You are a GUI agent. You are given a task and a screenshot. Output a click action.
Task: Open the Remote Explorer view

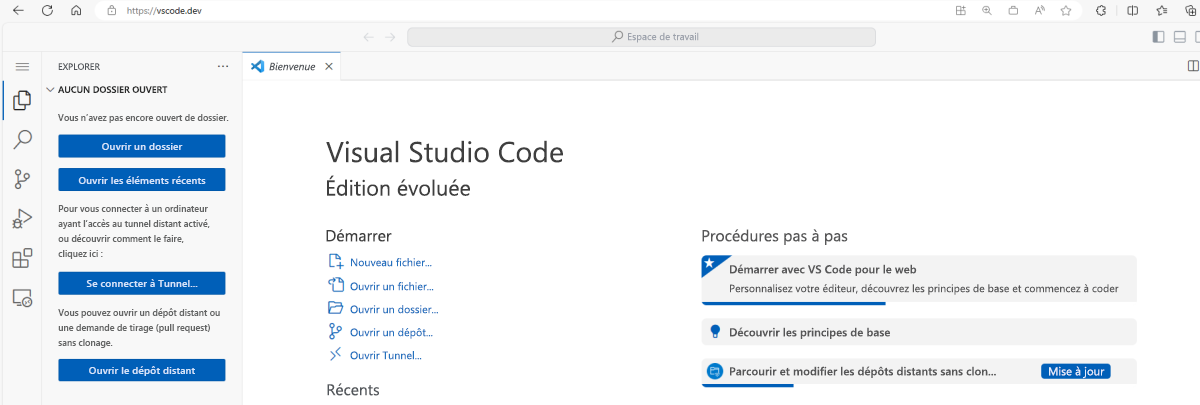coord(21,298)
